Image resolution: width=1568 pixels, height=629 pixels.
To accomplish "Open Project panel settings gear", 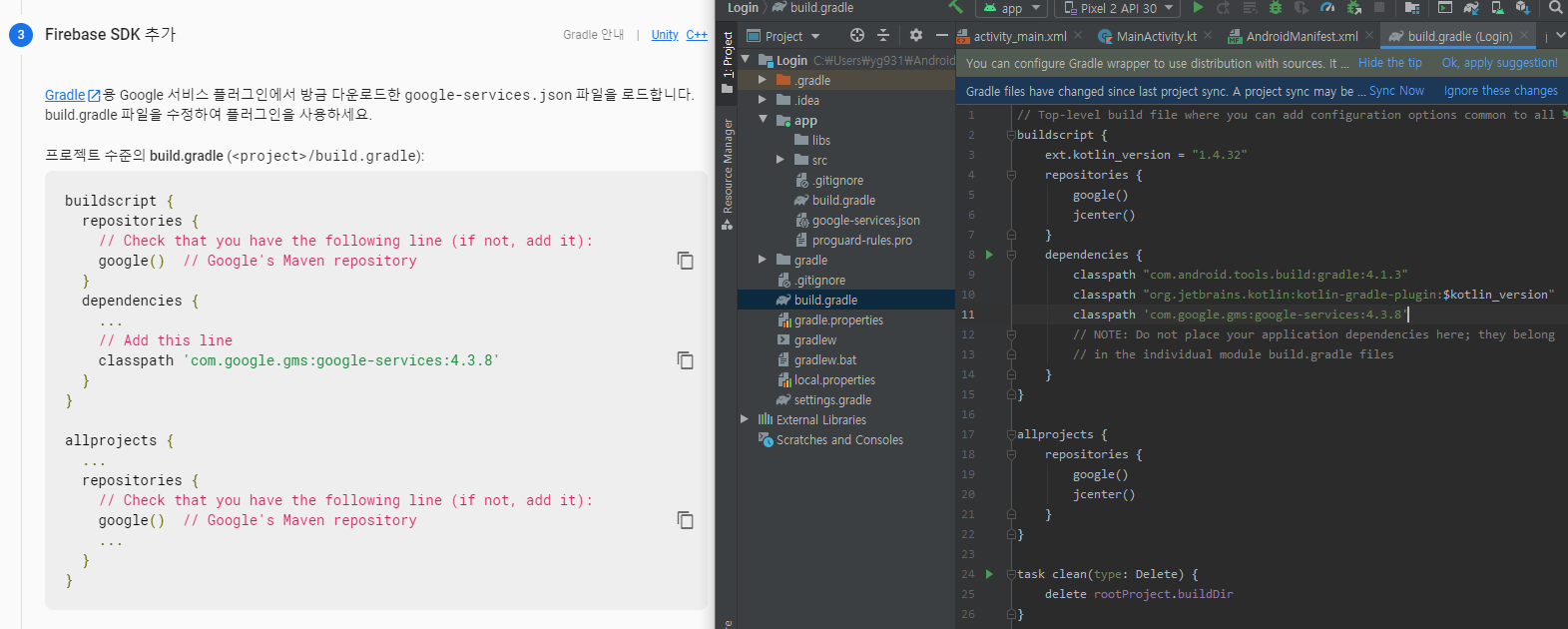I will [x=916, y=35].
